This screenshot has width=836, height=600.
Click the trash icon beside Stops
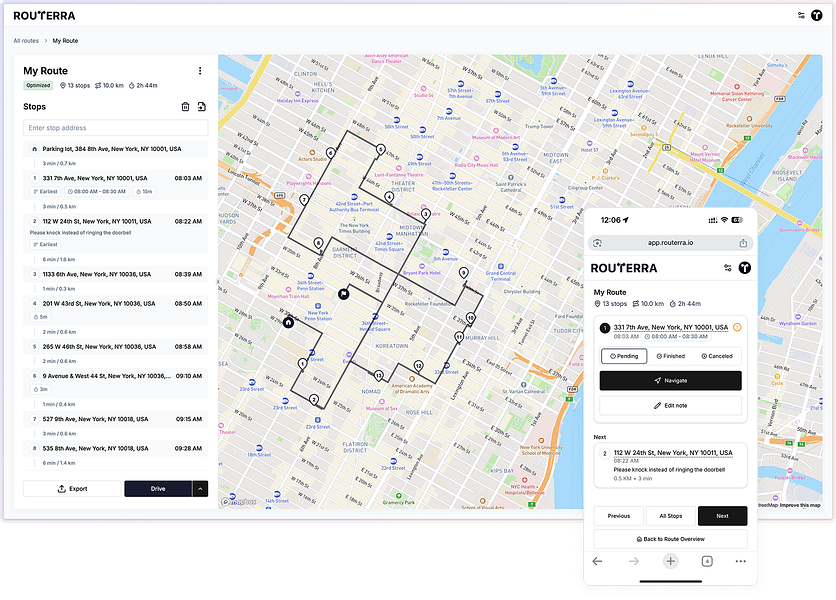pyautogui.click(x=186, y=107)
